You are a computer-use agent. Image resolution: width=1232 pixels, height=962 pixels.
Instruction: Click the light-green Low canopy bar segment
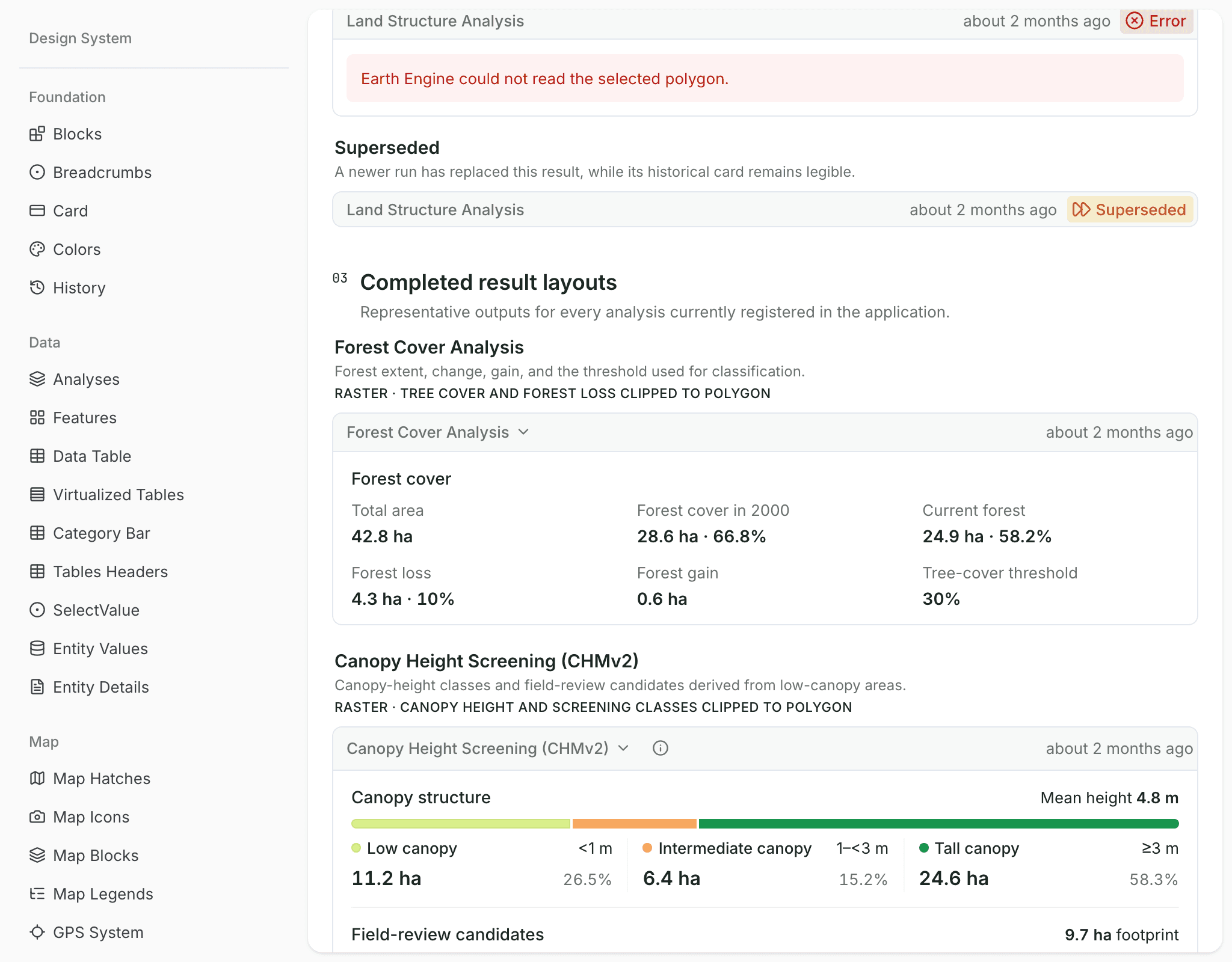pos(461,824)
